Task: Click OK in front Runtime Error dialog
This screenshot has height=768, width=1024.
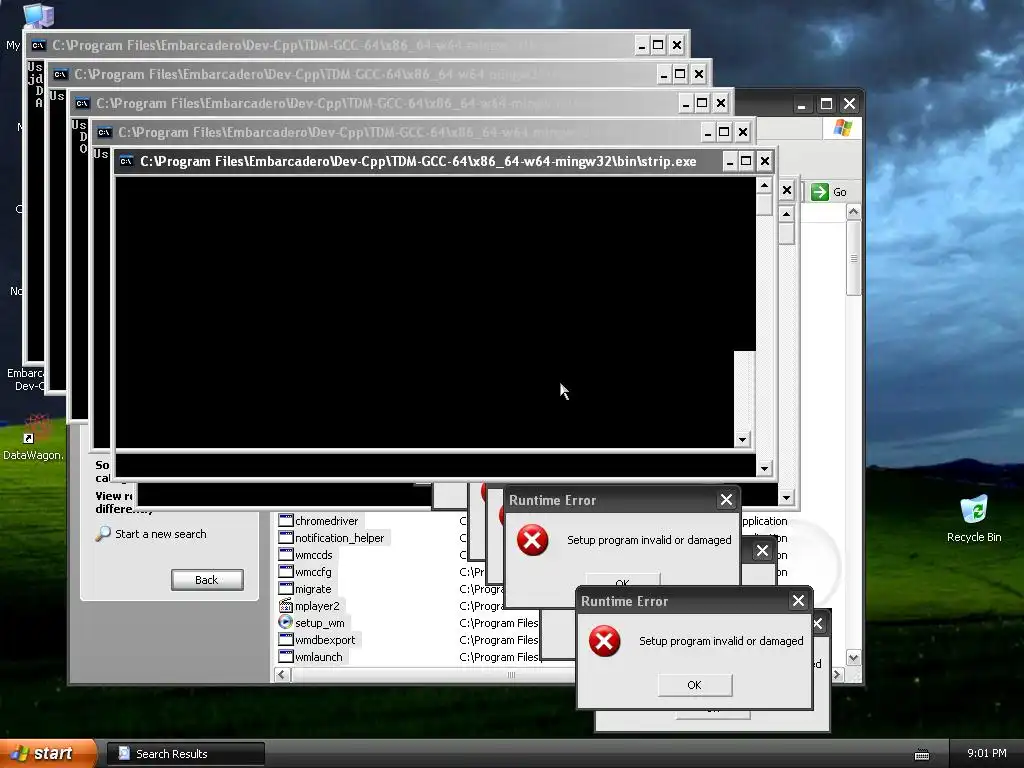Action: tap(694, 685)
